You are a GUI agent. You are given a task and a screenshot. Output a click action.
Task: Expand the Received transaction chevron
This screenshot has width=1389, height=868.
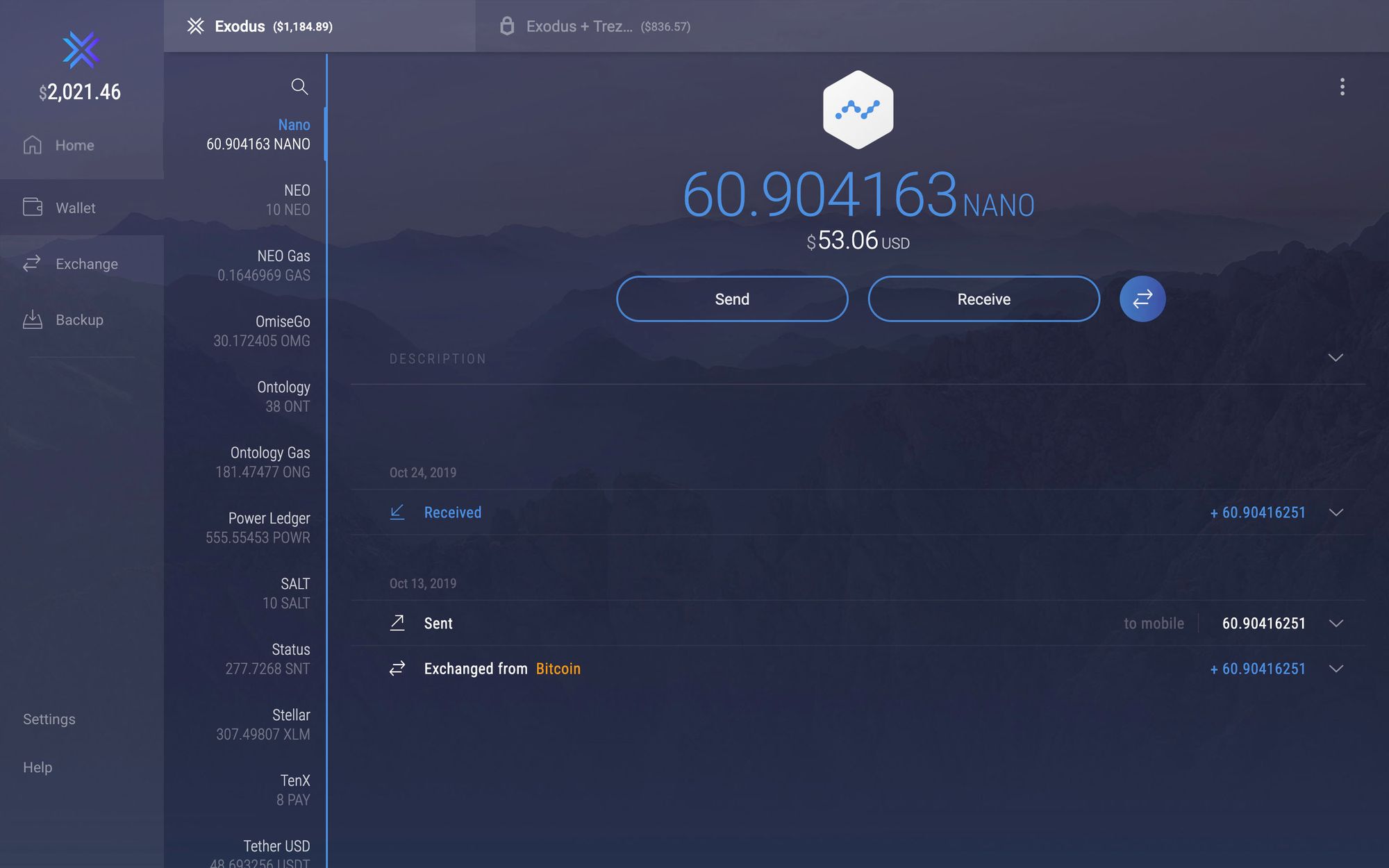click(x=1336, y=512)
